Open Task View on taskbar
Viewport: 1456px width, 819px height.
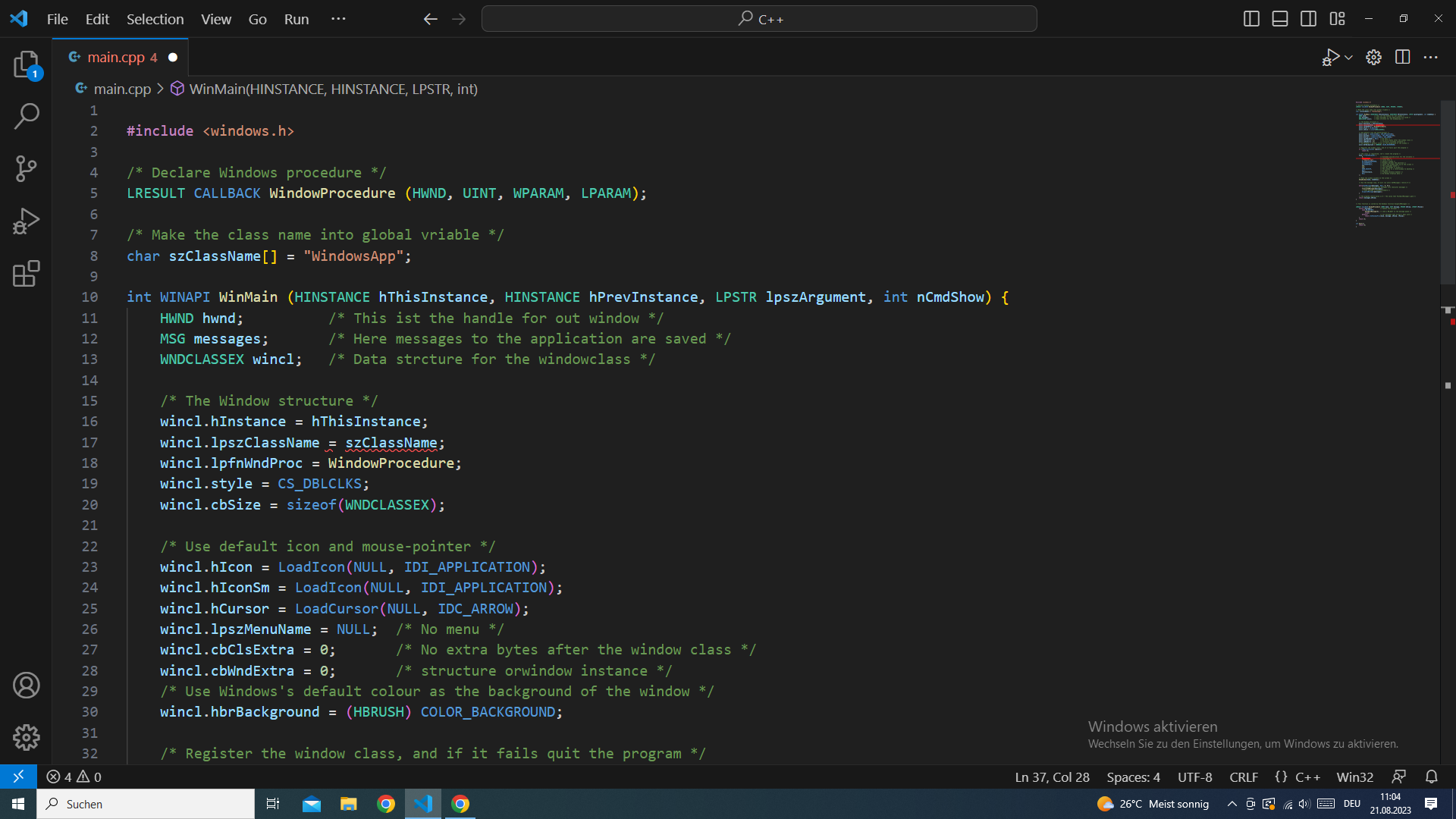click(273, 804)
